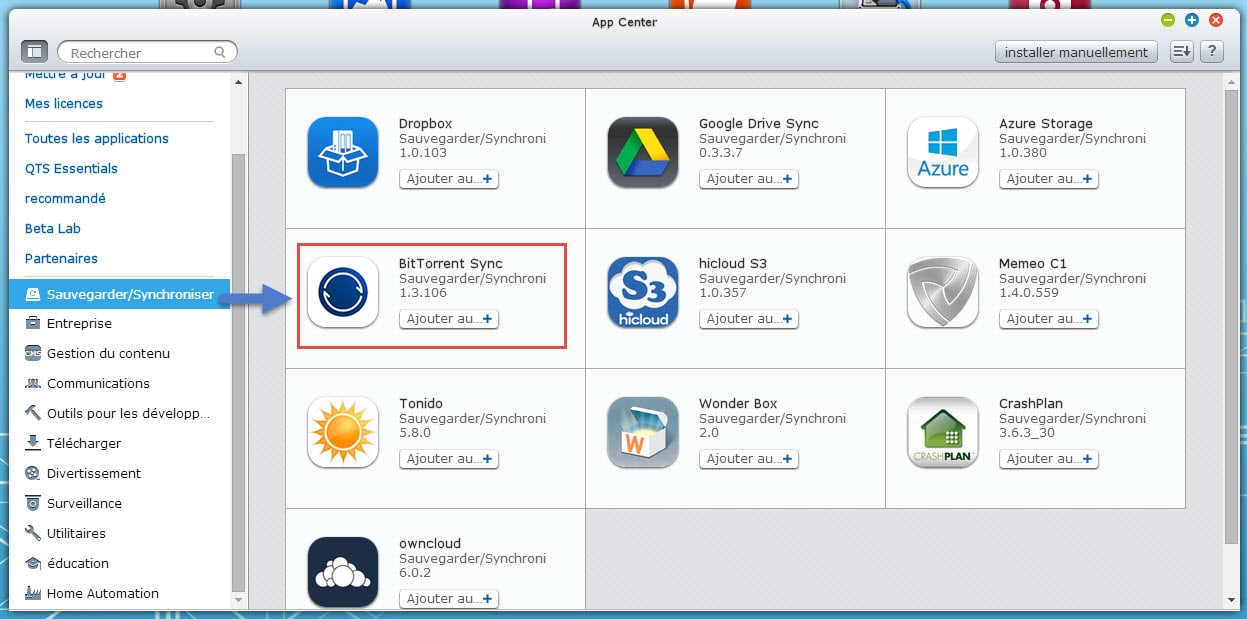This screenshot has width=1247, height=619.
Task: Add hicloud S3 with Ajouter au button
Action: 749,319
